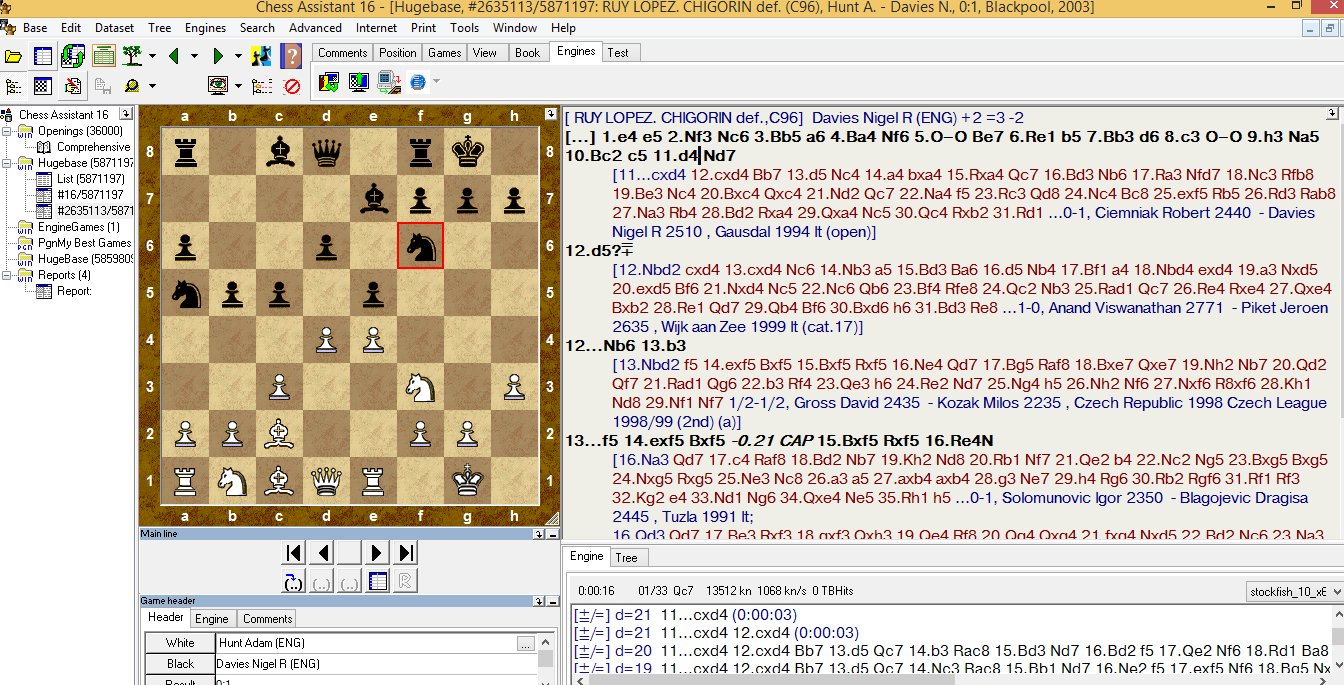
Task: Start a search using the magnifier icon
Action: pos(131,86)
